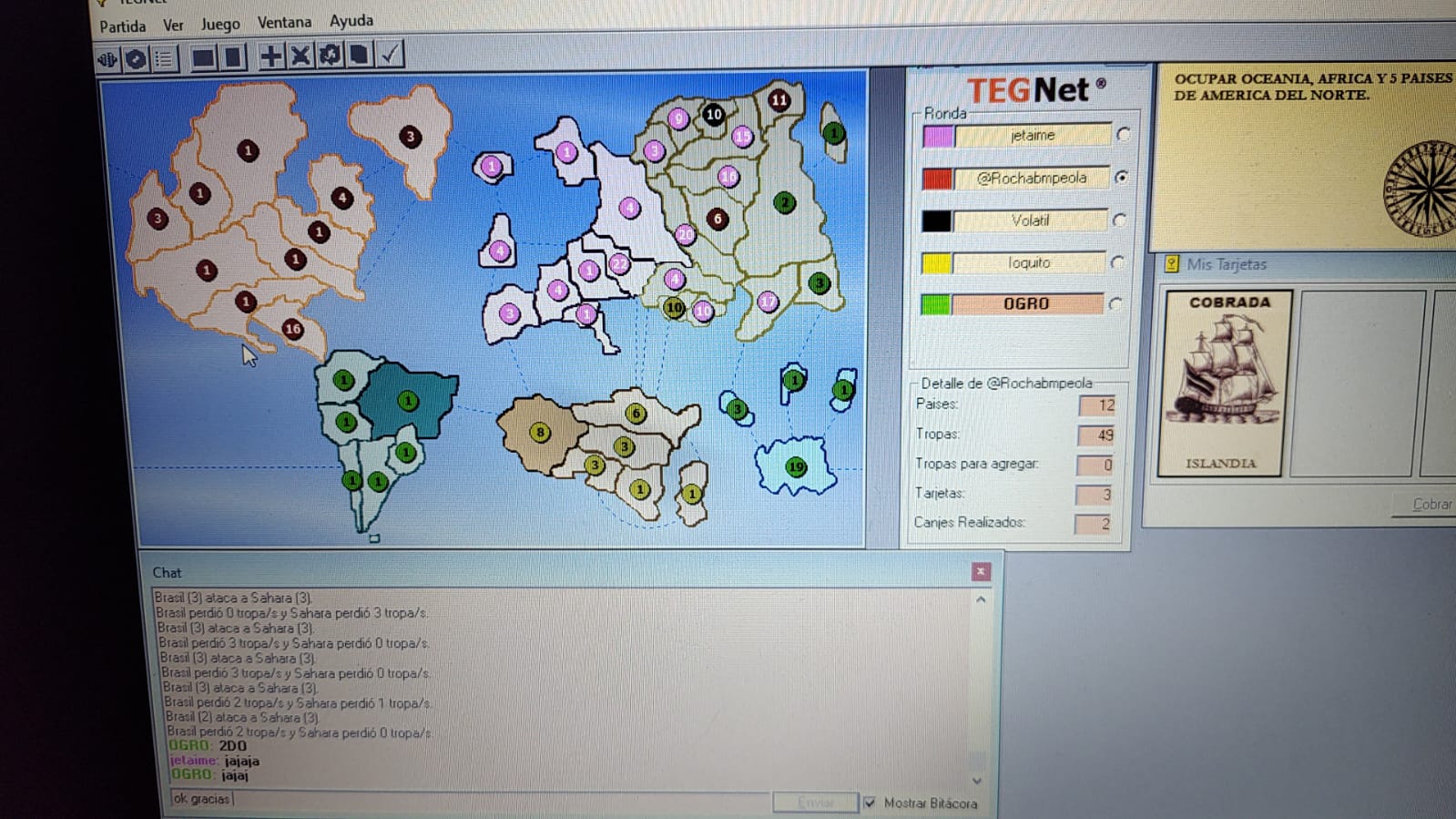Select the dark red token 3 on Greenland

[x=410, y=137]
